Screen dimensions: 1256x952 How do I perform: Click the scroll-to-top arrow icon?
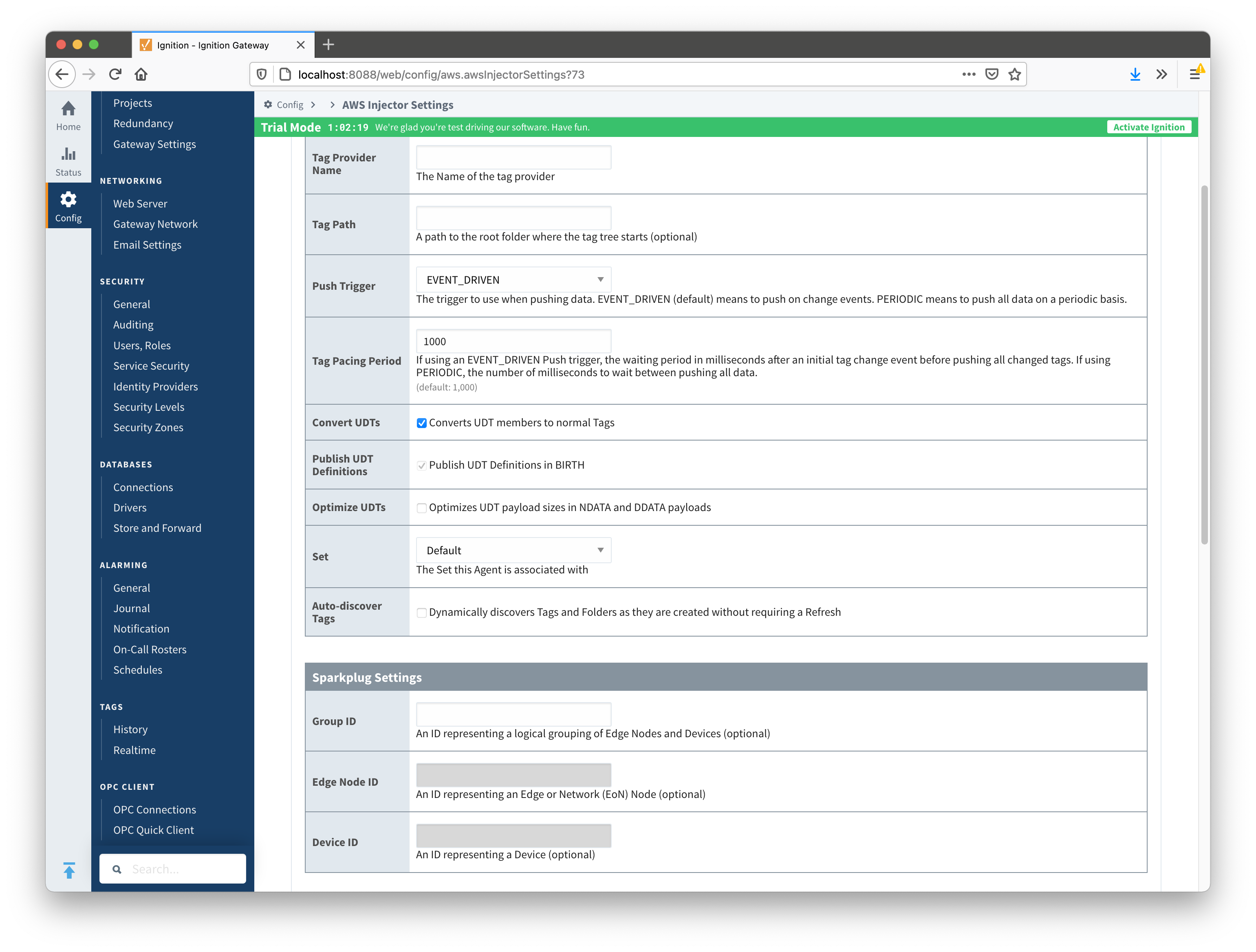(69, 870)
